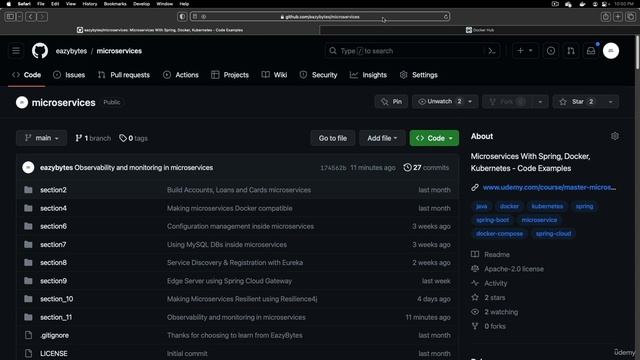Open the Pull requests shortcut icon in header
640x360 pixels.
(x=571, y=51)
